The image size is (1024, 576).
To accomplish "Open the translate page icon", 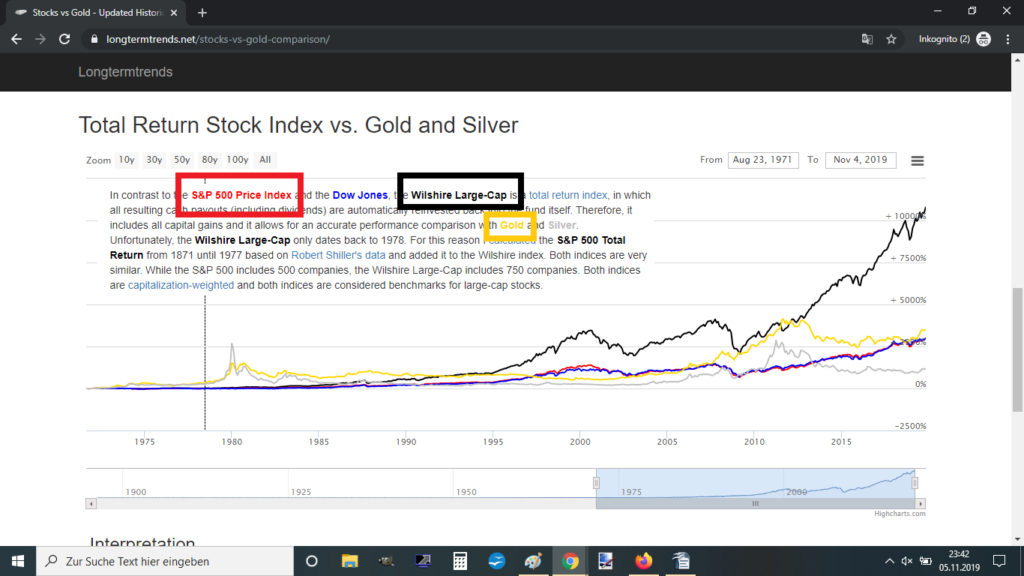I will (867, 39).
